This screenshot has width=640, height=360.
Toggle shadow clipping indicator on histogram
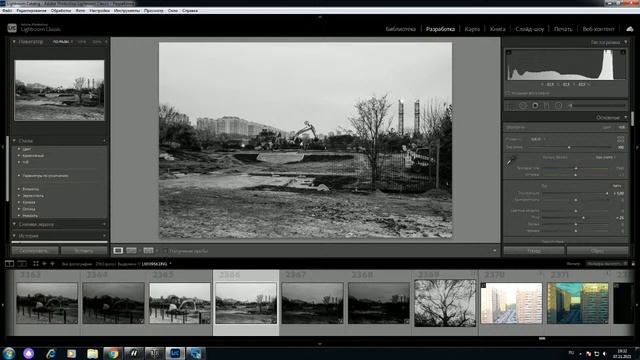click(509, 52)
